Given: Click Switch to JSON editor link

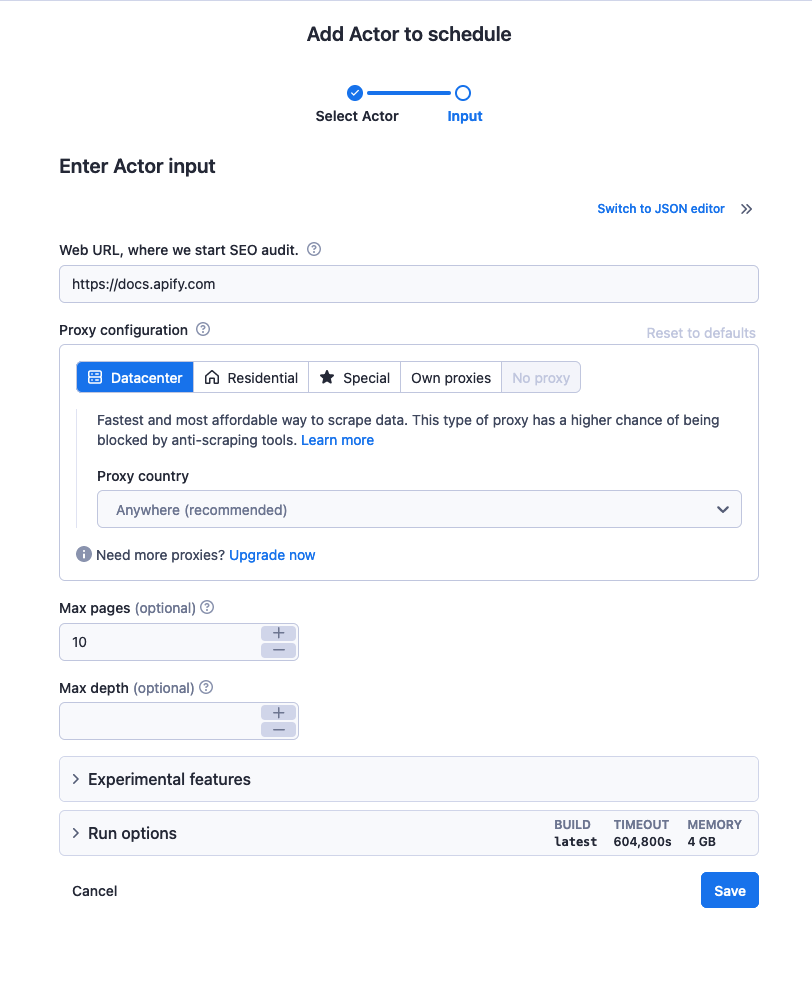Looking at the screenshot, I should pos(661,209).
